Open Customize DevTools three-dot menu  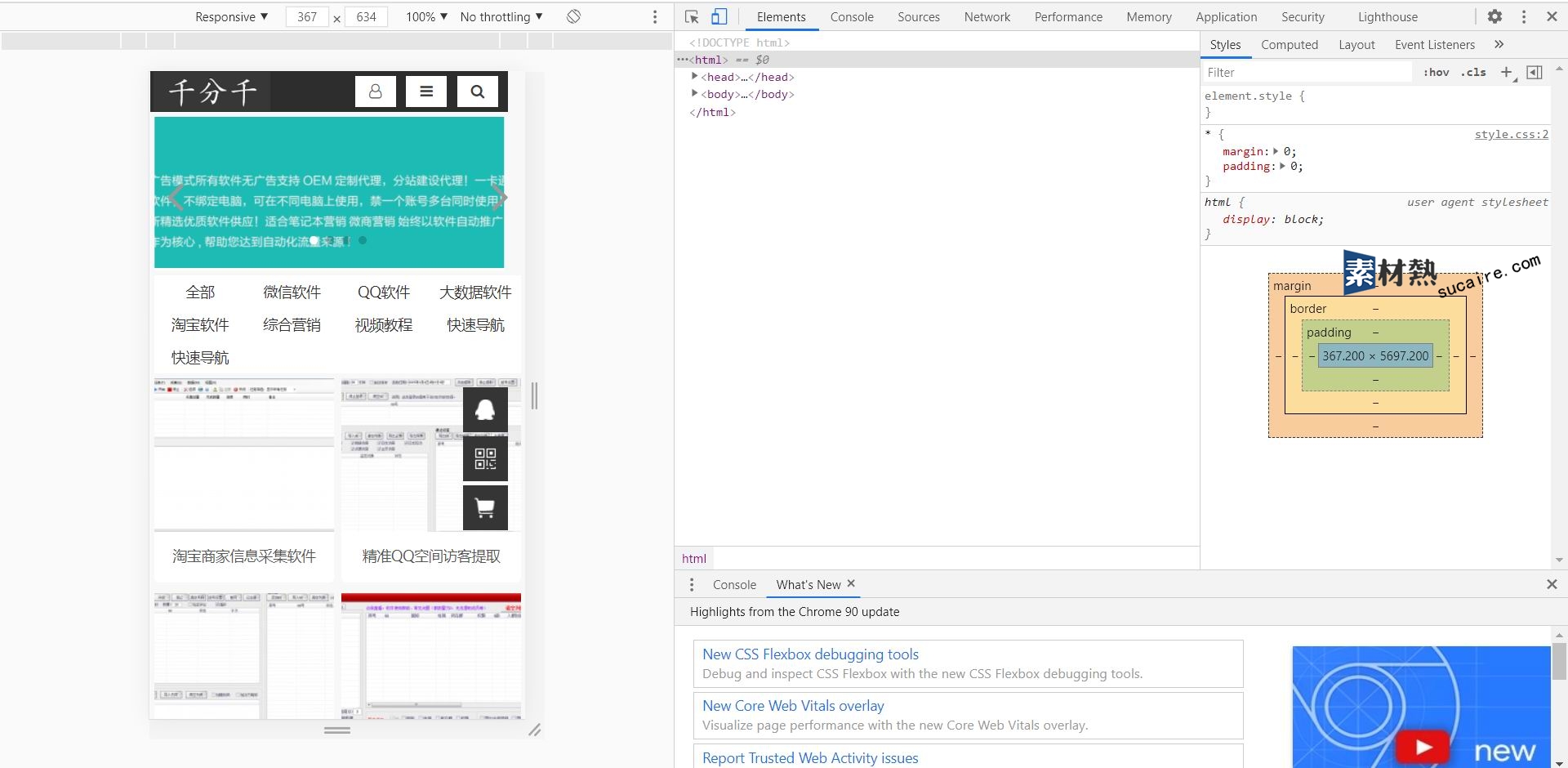(x=1523, y=16)
